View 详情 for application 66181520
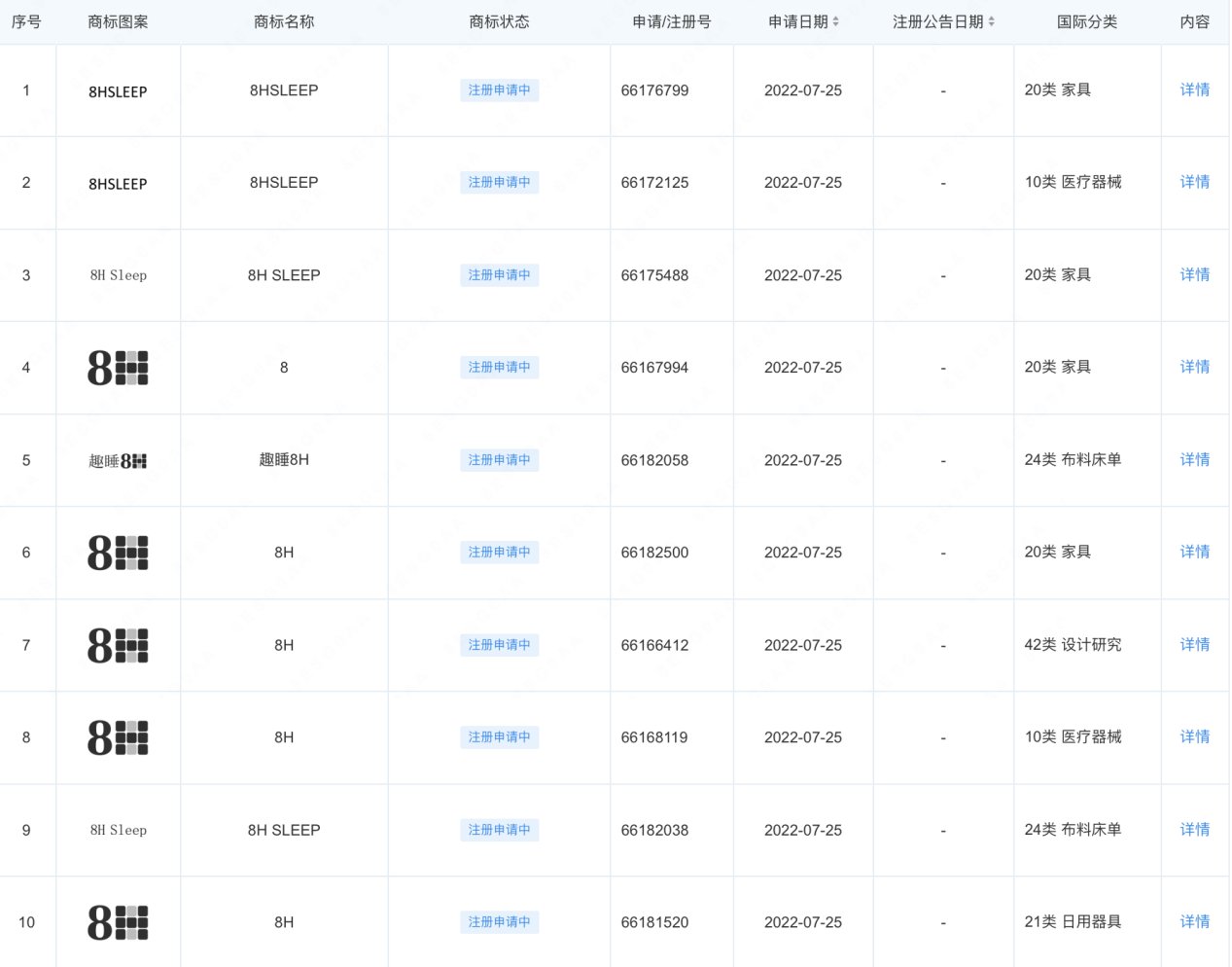This screenshot has height=967, width=1232. [x=1194, y=921]
